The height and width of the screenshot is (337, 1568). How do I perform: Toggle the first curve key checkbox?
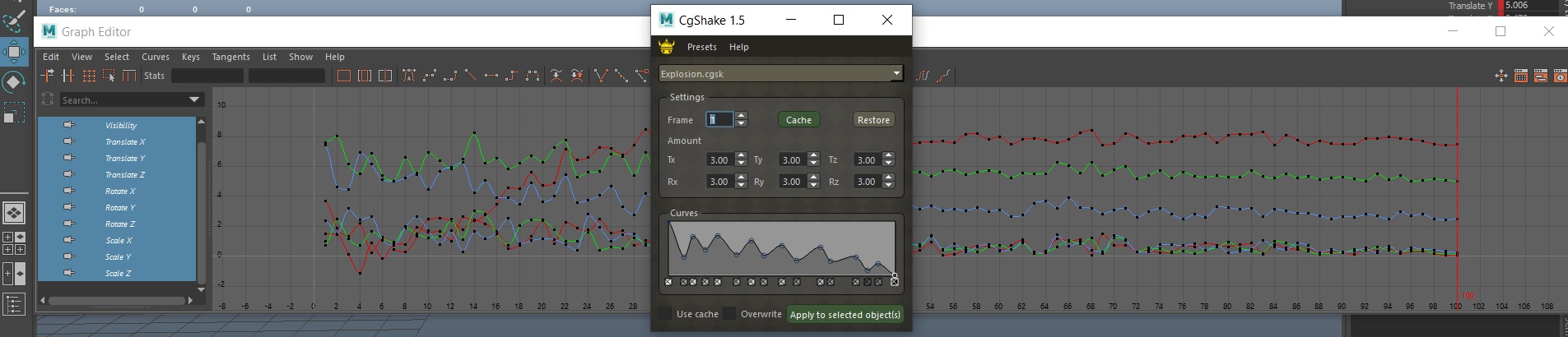click(668, 282)
